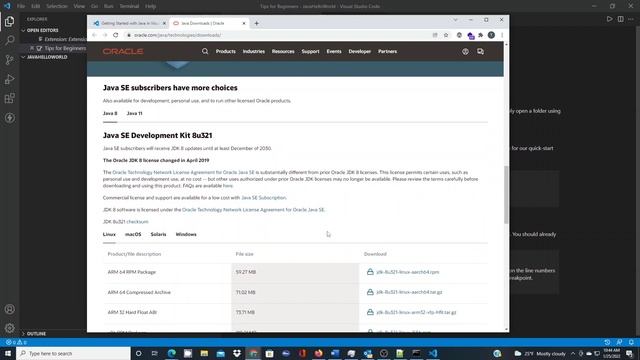
Task: Open the Chrome three-dot menu
Action: tap(502, 35)
